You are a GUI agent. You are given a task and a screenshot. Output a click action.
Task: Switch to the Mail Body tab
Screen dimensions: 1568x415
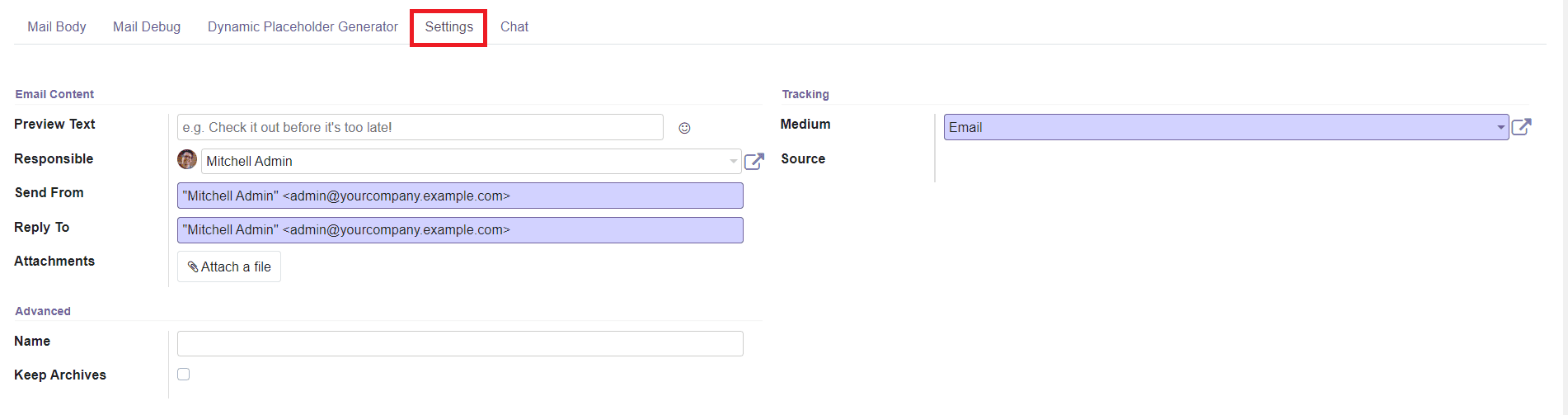click(x=57, y=26)
